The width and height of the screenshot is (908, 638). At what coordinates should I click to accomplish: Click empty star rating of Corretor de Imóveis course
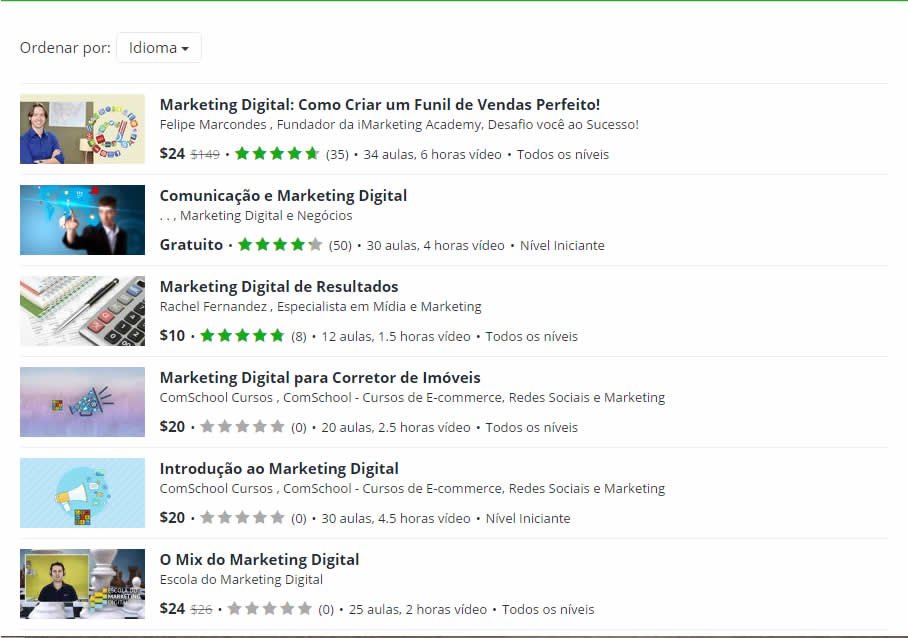pos(242,427)
